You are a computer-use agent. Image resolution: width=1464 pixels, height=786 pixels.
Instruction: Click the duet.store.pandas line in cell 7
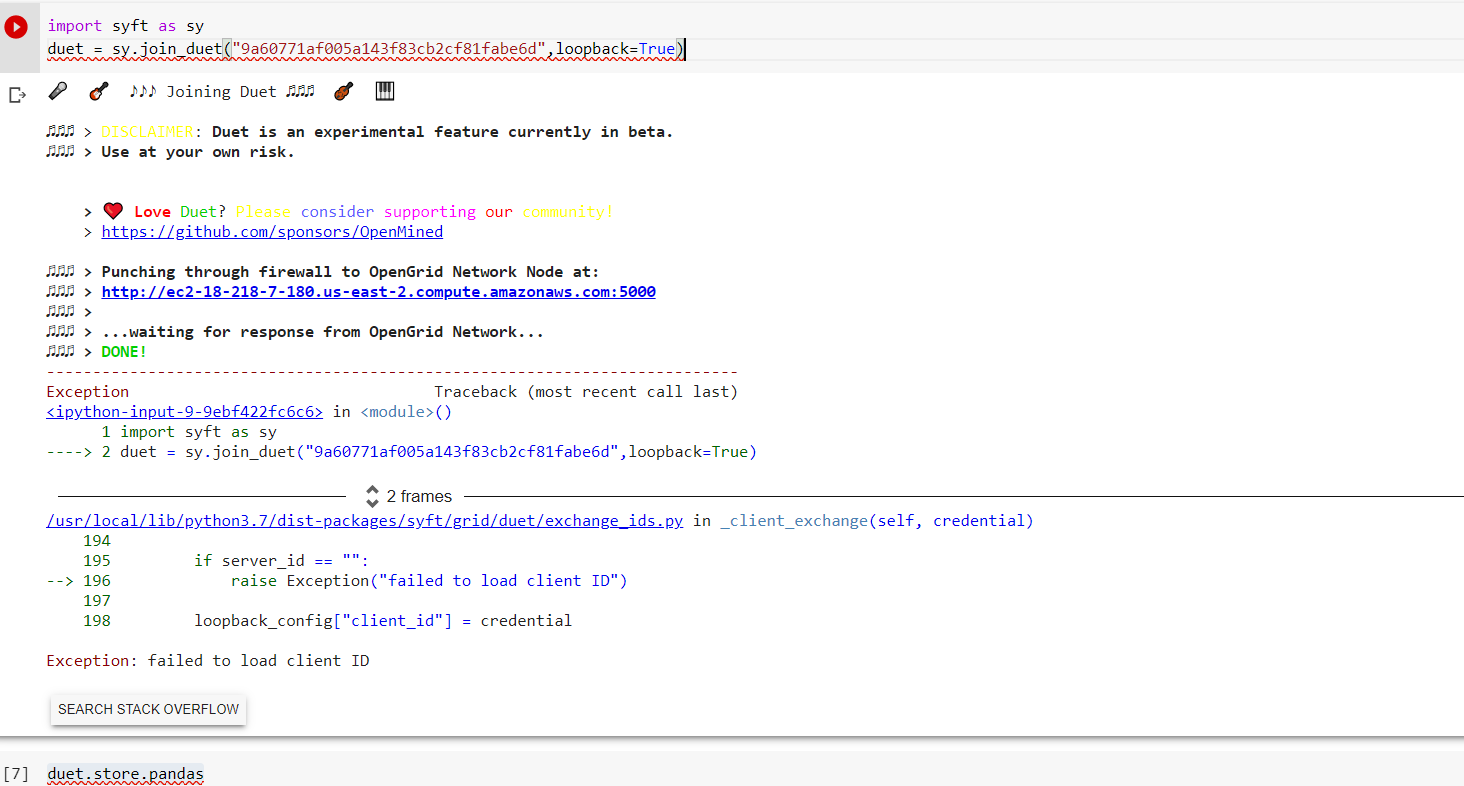point(124,773)
